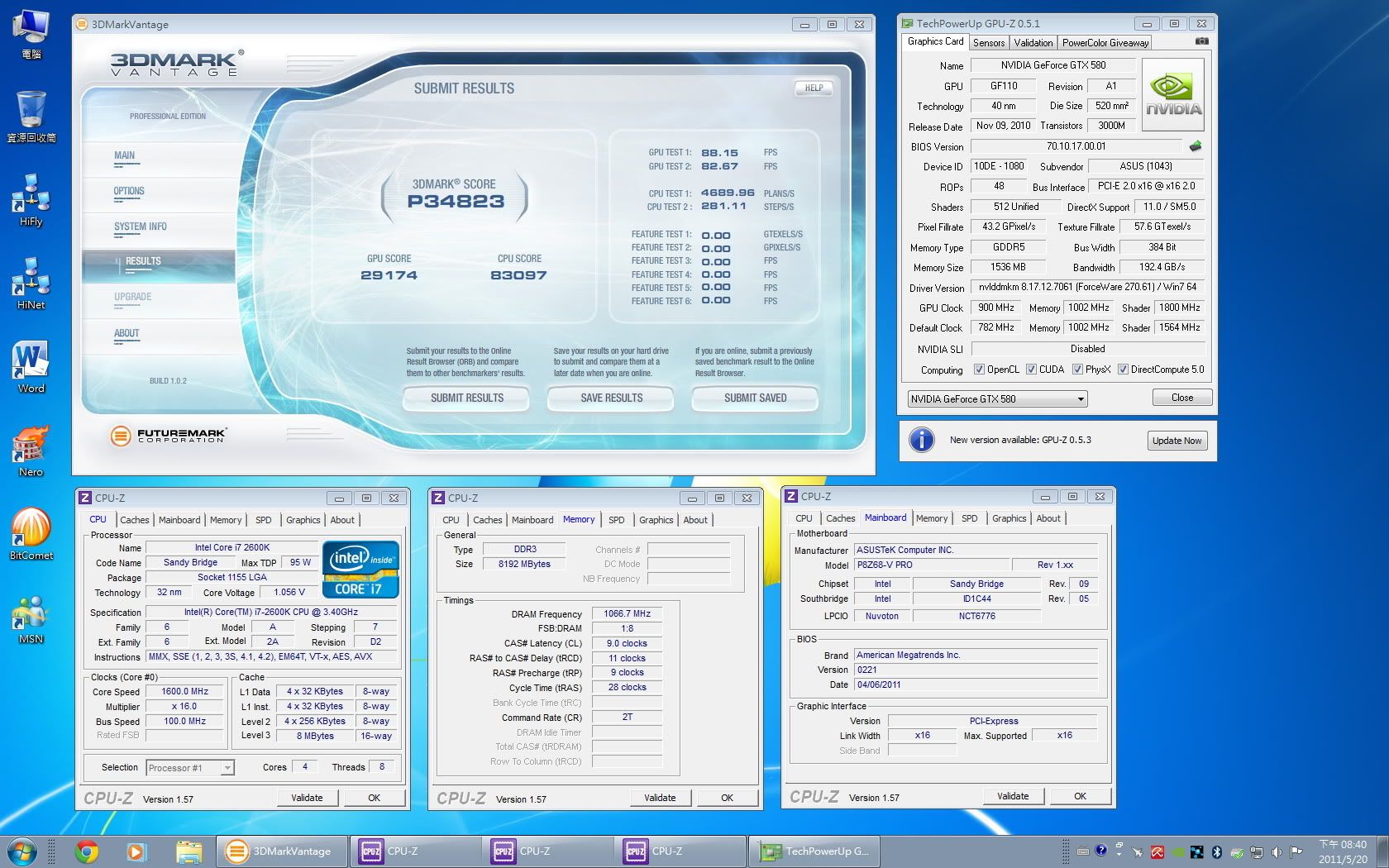Toggle the CUDA checkbox in GPU-Z
The height and width of the screenshot is (868, 1389).
(x=1031, y=370)
